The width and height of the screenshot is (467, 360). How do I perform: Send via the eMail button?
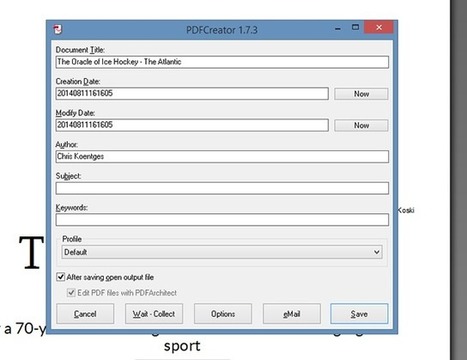pos(292,314)
